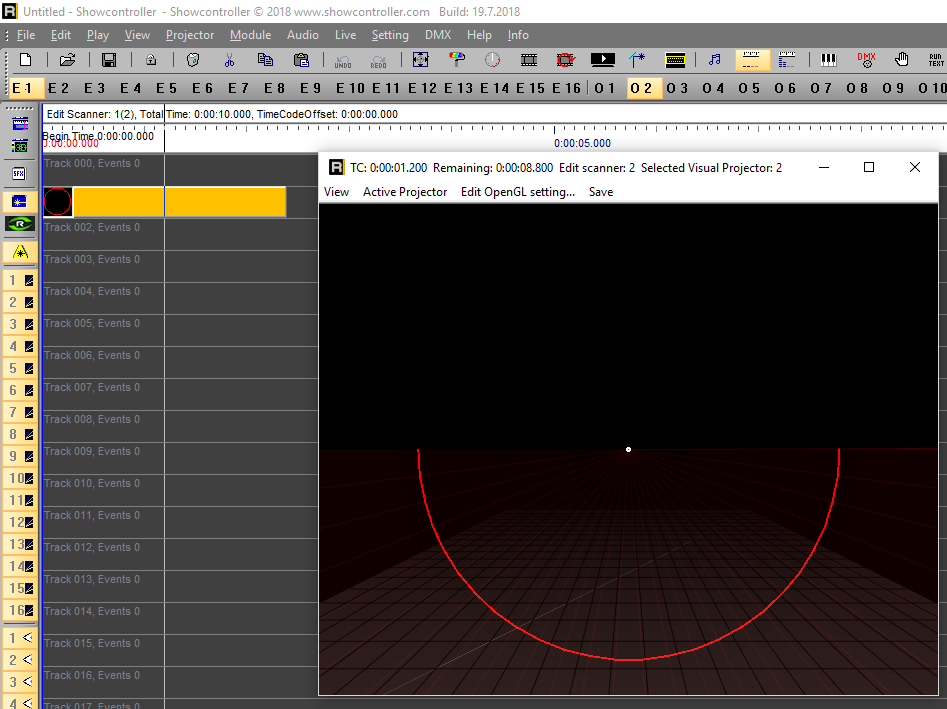Screen dimensions: 947x709
Task: Click the scissors cut icon
Action: 230,60
